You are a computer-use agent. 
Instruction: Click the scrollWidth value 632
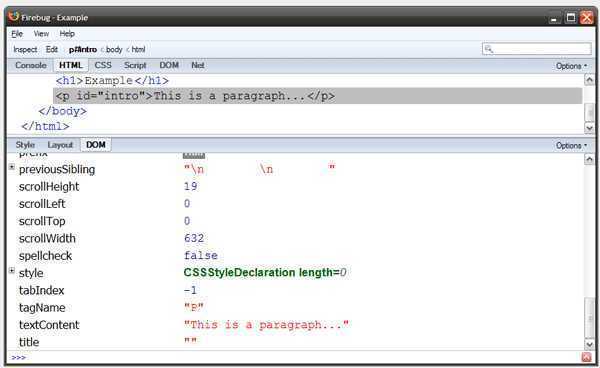pyautogui.click(x=194, y=238)
